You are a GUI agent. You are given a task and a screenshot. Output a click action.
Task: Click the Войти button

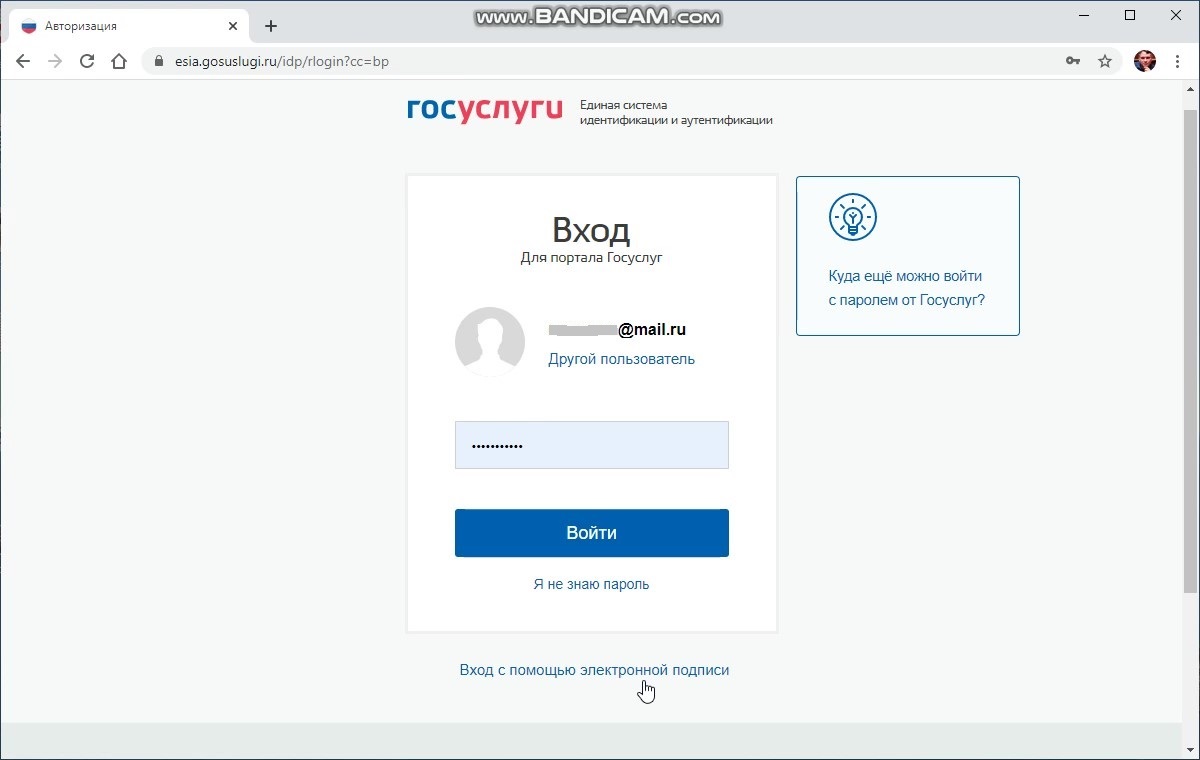coord(592,533)
